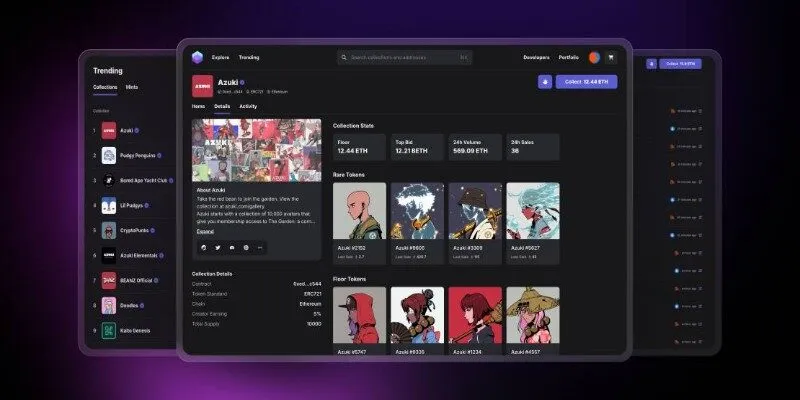The image size is (800, 400).
Task: Open Pudgy Penguins in Trending window
Action: 133,156
